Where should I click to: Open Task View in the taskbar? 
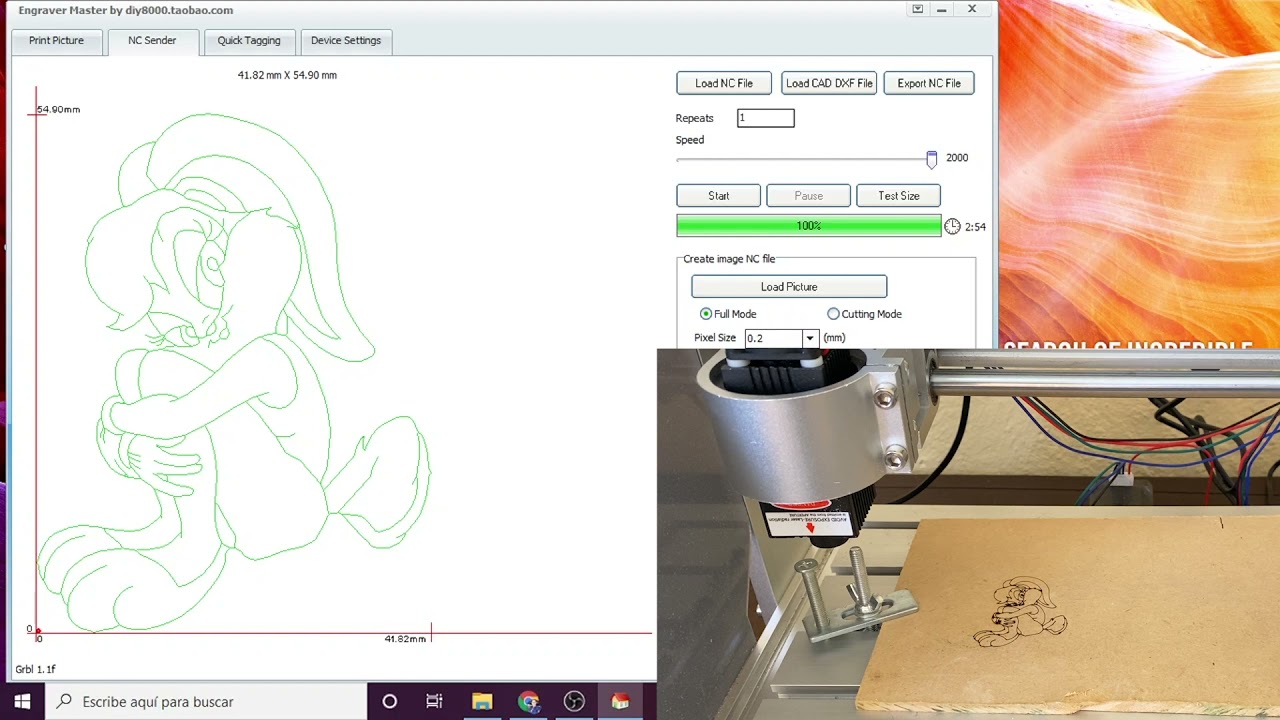pos(434,701)
